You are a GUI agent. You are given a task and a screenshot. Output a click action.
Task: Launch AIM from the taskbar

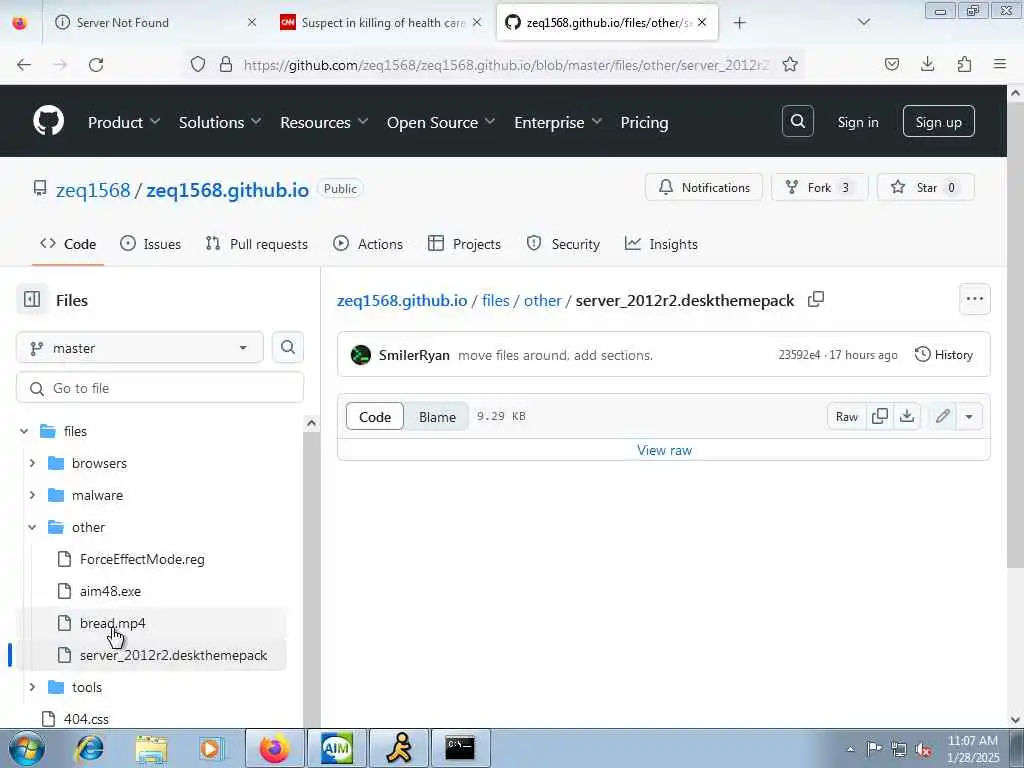[336, 748]
